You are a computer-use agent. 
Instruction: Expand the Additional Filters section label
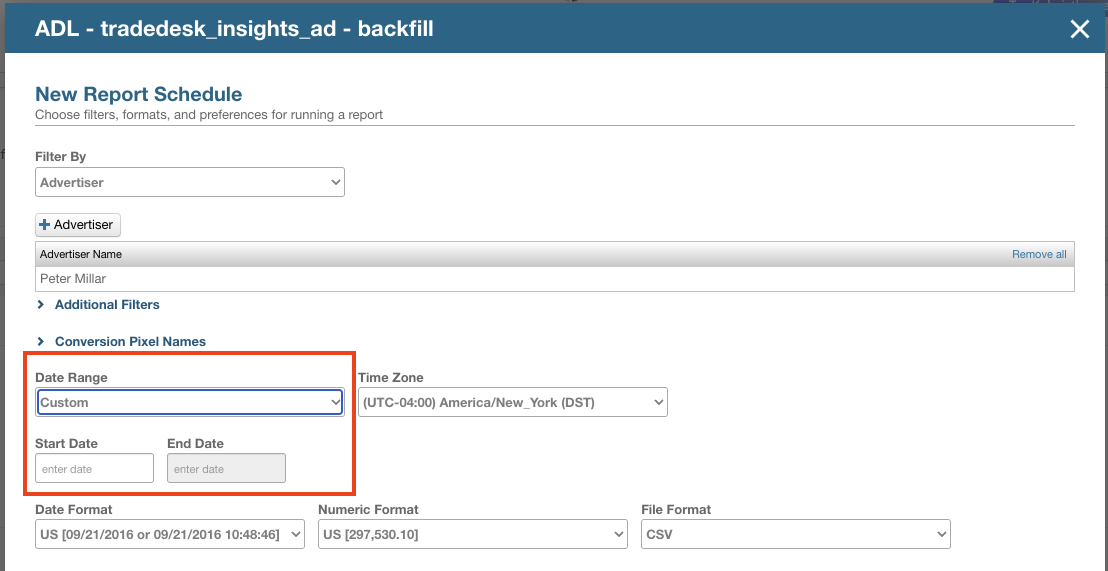107,305
